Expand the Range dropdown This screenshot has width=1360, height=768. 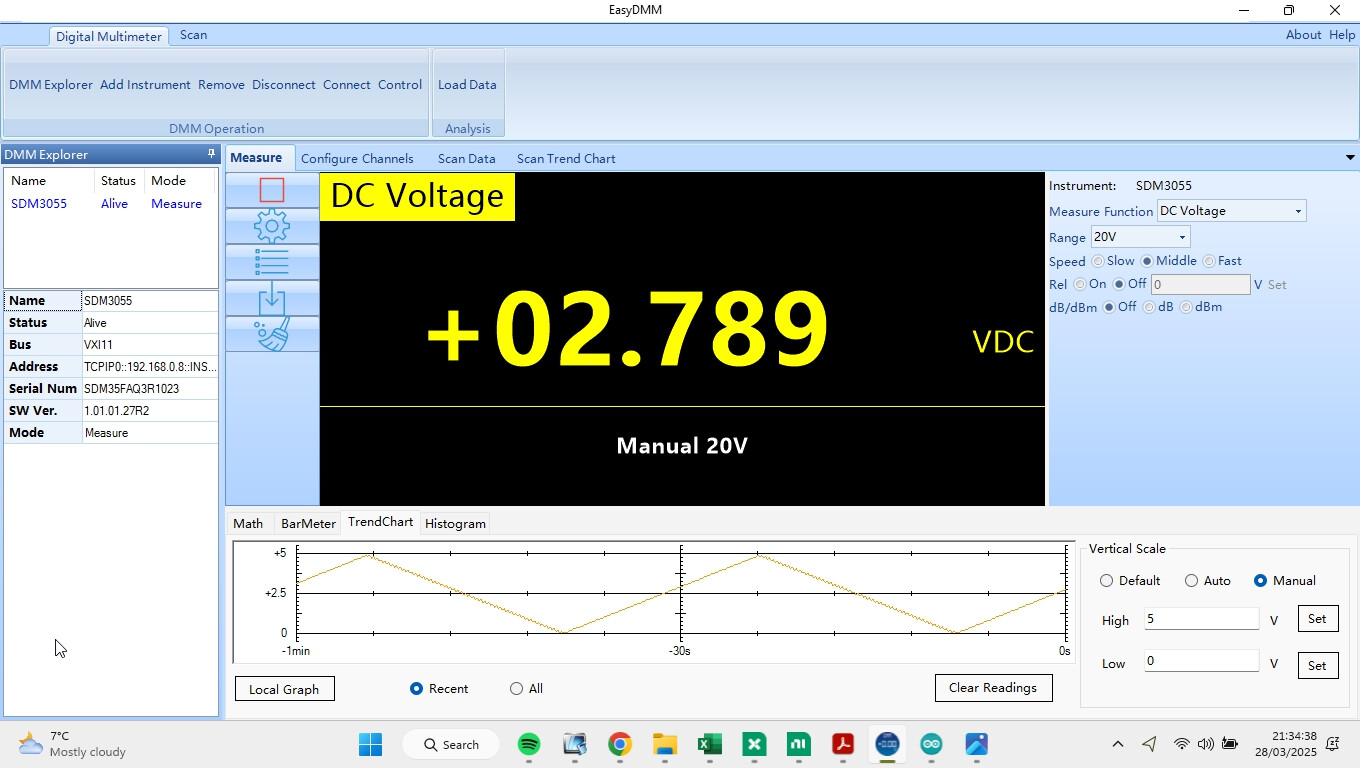click(x=1181, y=237)
